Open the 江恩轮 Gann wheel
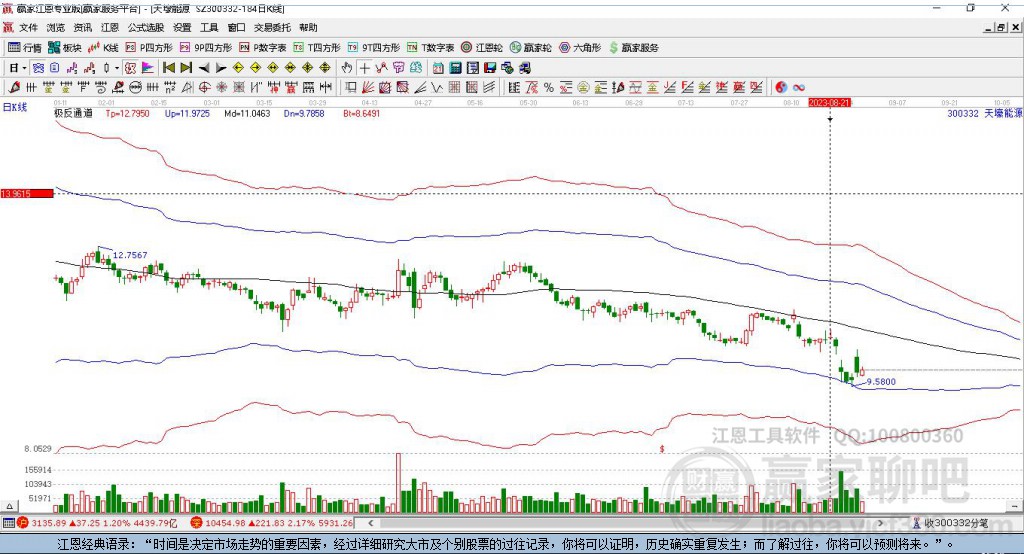The height and width of the screenshot is (554, 1024). pos(482,48)
